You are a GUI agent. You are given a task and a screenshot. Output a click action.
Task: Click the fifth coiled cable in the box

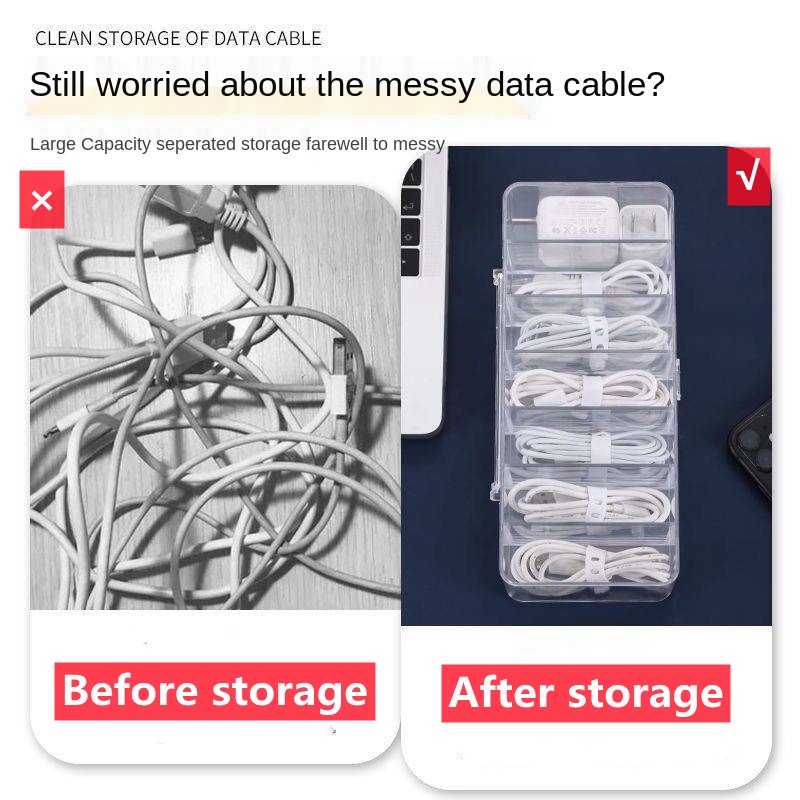point(589,502)
